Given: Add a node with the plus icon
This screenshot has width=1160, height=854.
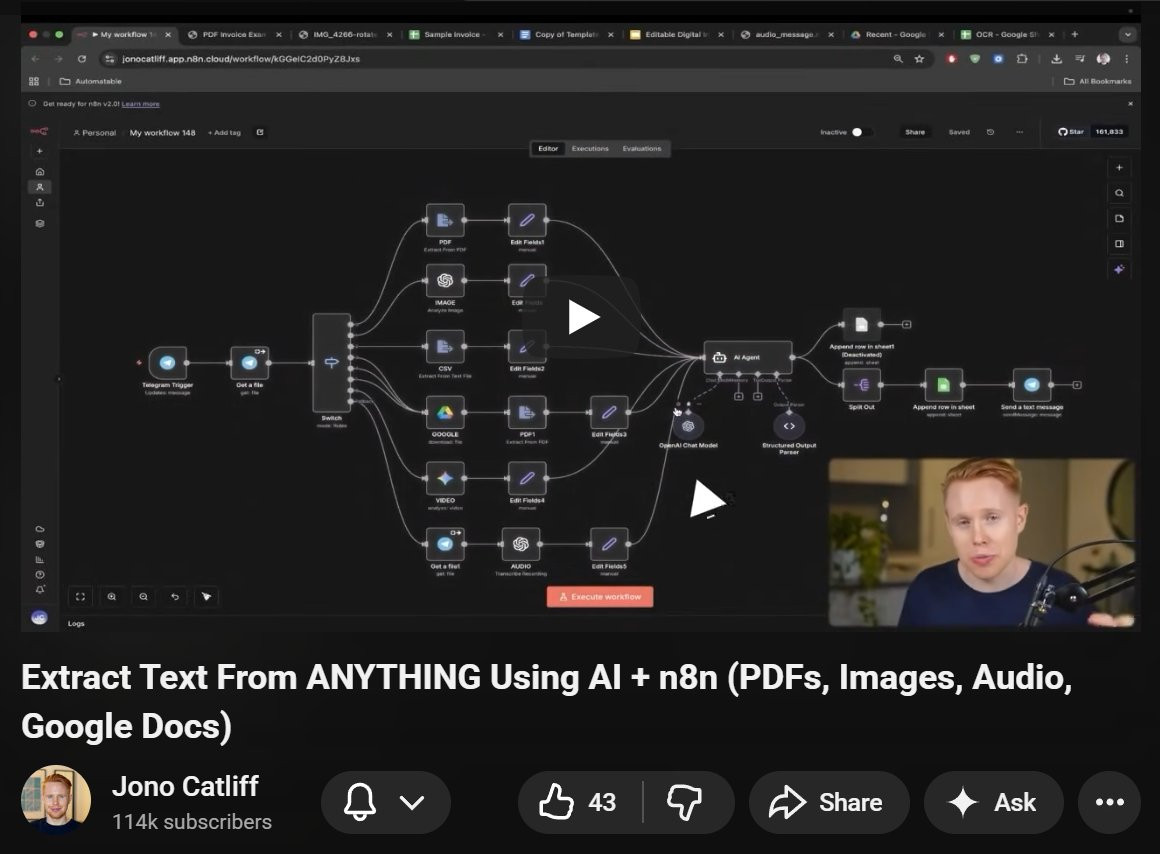Looking at the screenshot, I should [1119, 168].
